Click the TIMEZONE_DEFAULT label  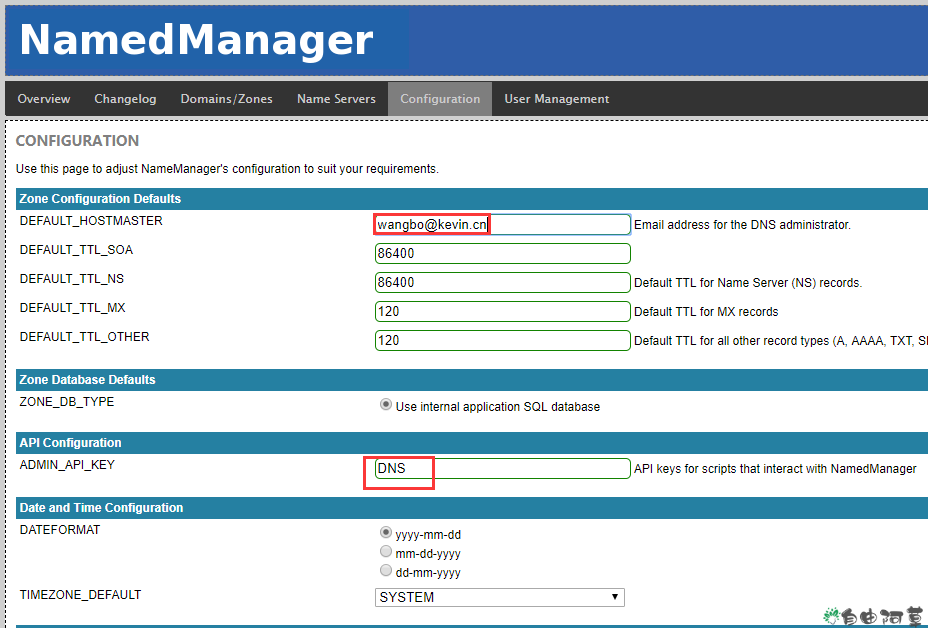point(80,595)
